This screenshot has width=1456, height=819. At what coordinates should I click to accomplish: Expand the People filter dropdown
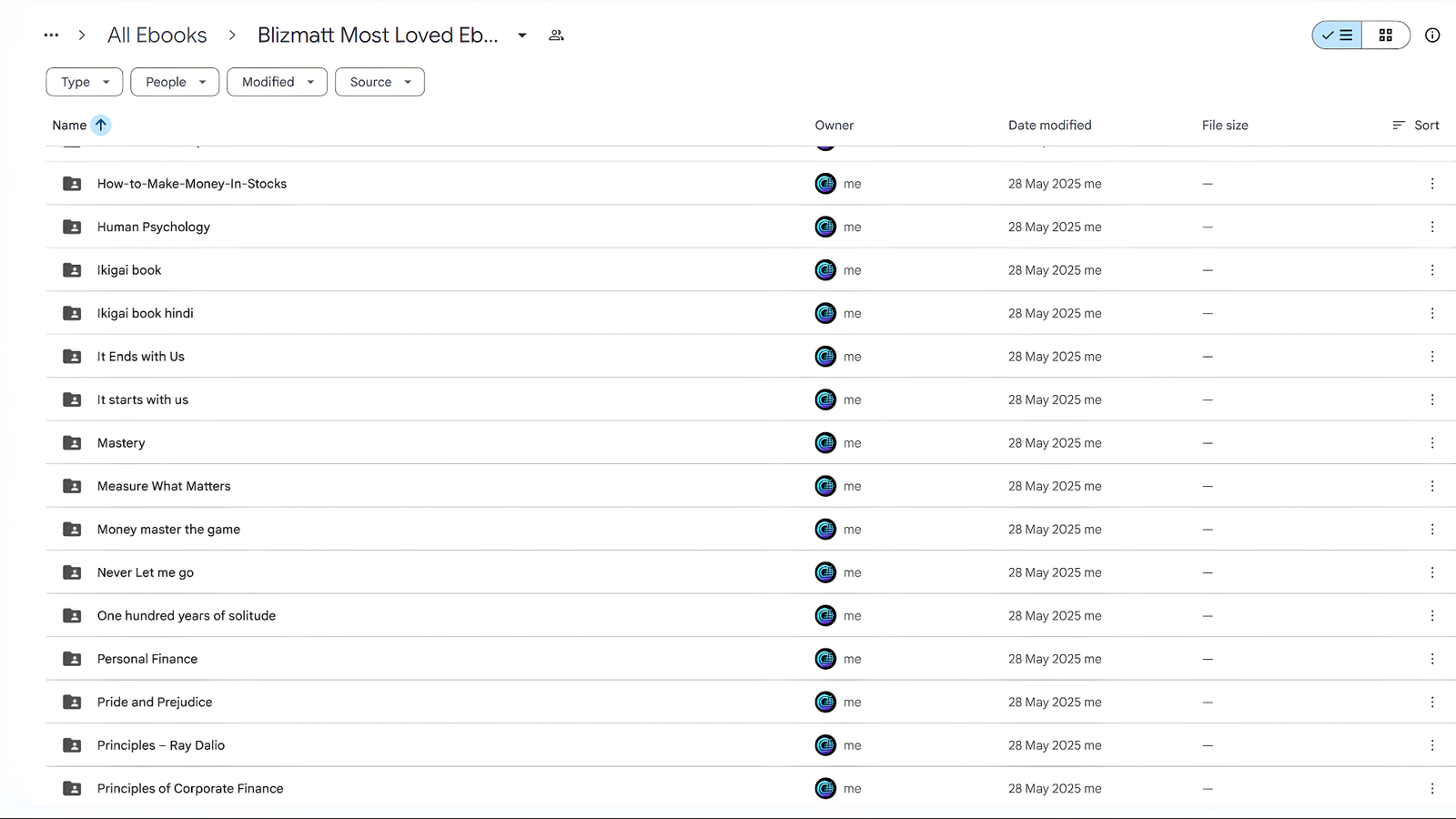pyautogui.click(x=175, y=82)
